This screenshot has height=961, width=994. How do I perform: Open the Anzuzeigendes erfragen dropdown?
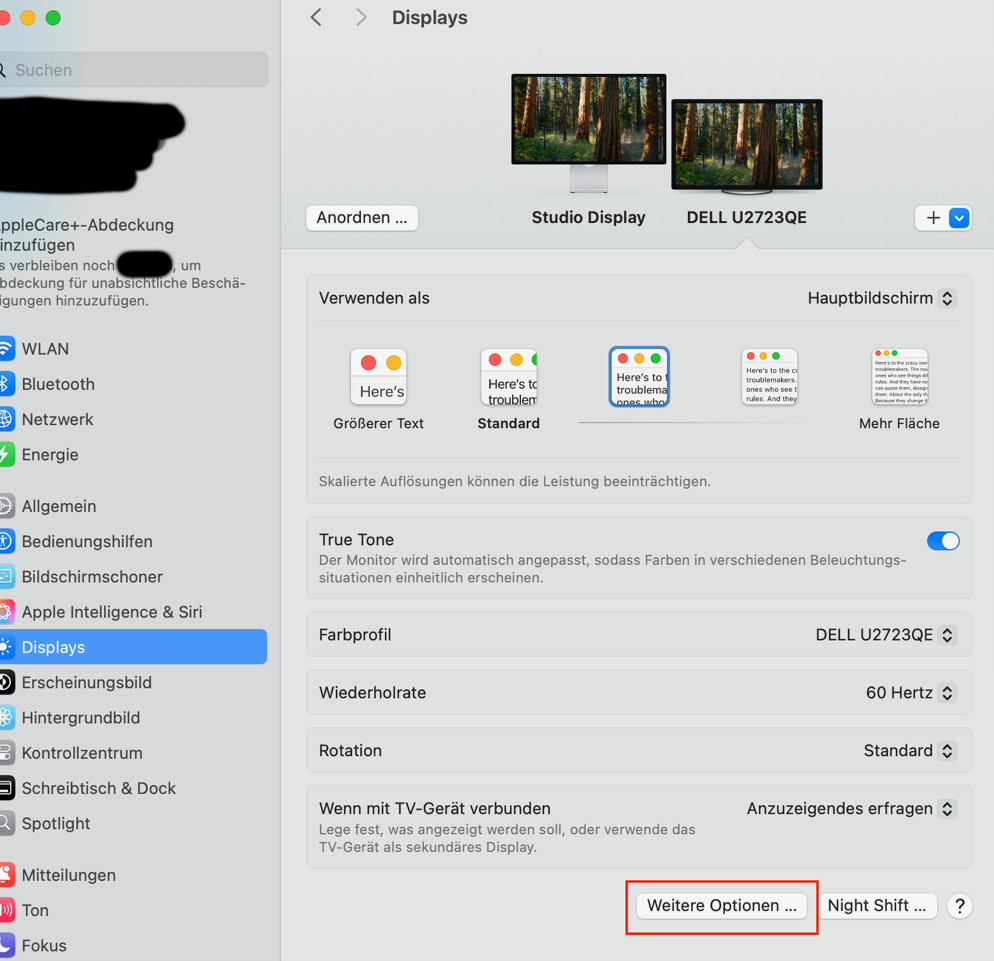(850, 808)
